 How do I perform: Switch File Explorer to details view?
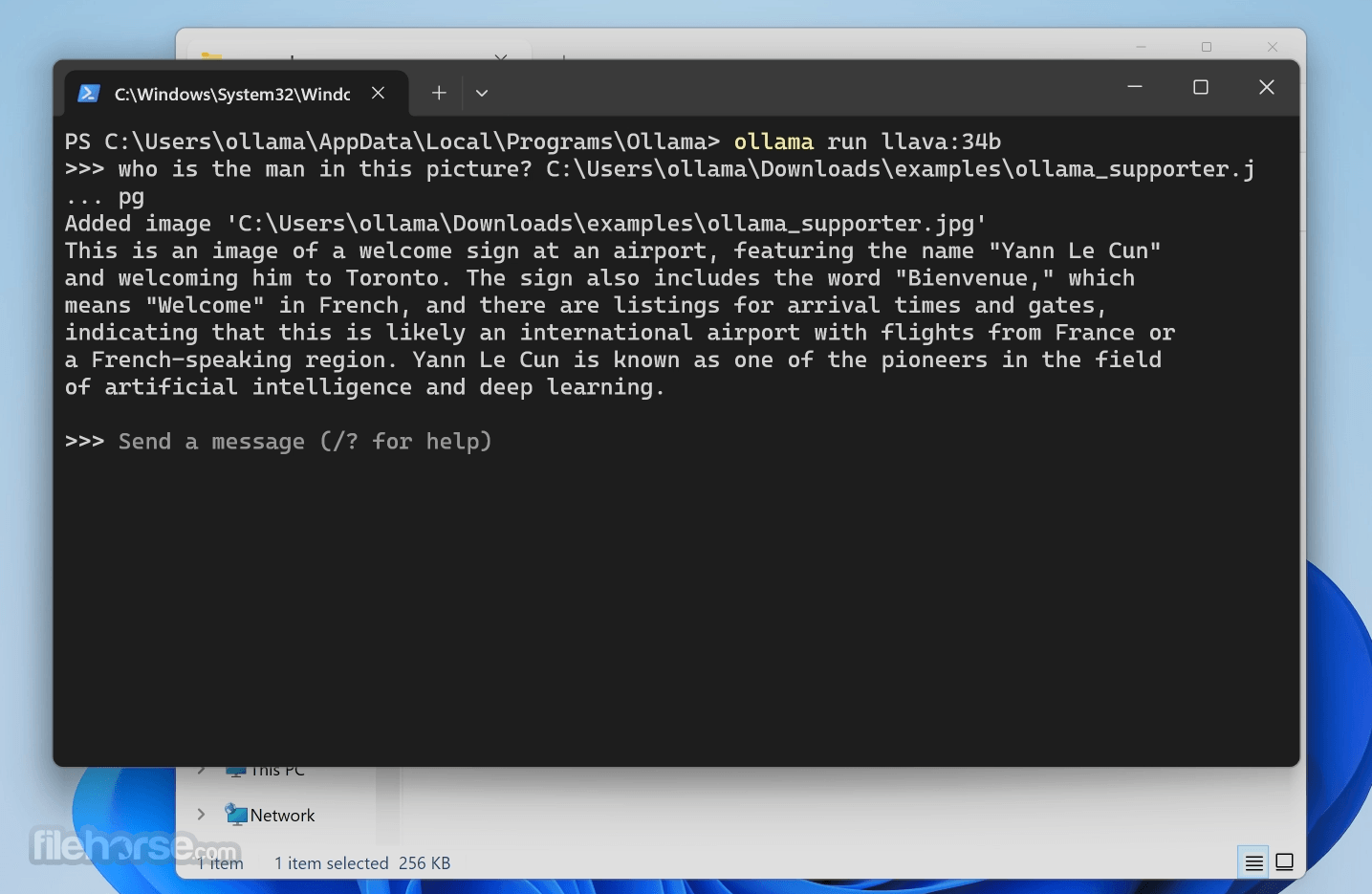pyautogui.click(x=1253, y=863)
